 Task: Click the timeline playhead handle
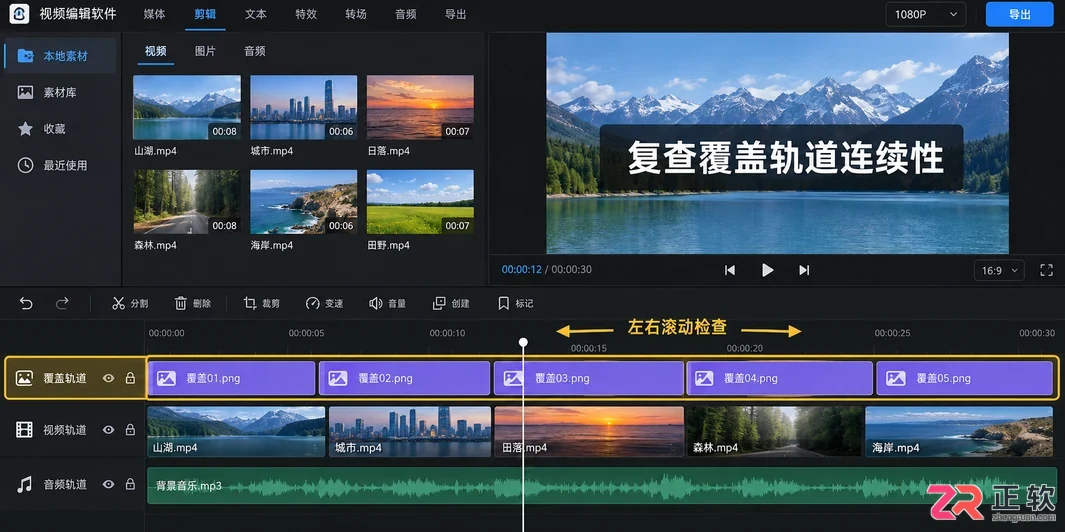pyautogui.click(x=523, y=342)
